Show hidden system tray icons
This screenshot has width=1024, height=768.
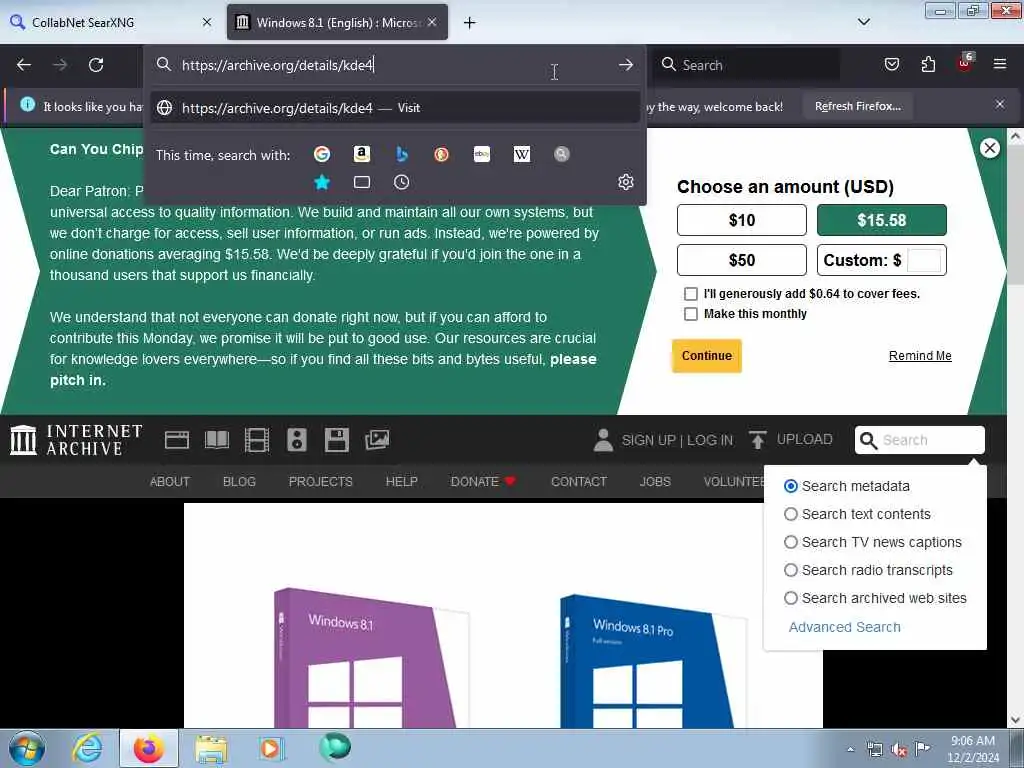(x=850, y=749)
